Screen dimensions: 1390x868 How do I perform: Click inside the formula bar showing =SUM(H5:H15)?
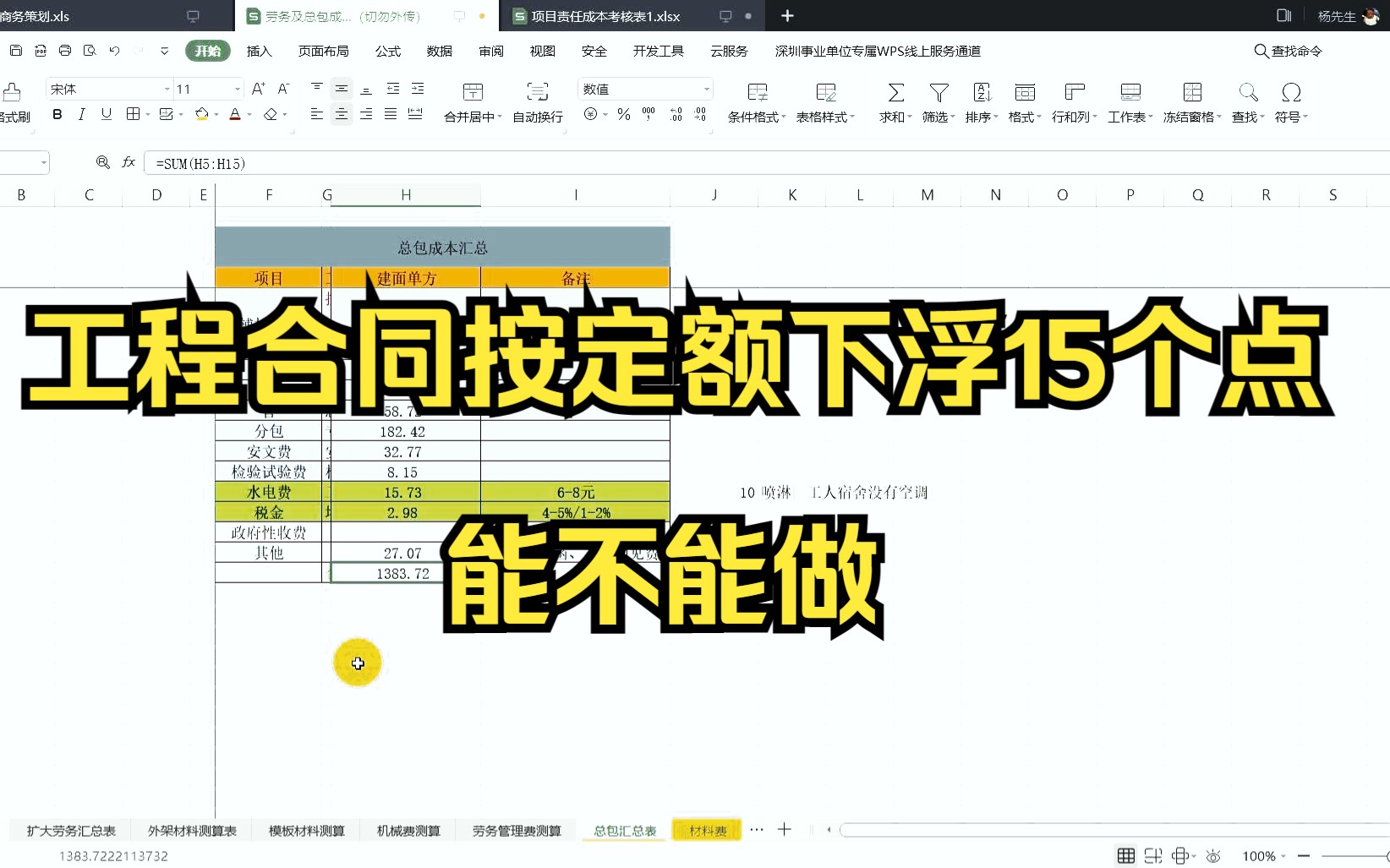pos(254,162)
